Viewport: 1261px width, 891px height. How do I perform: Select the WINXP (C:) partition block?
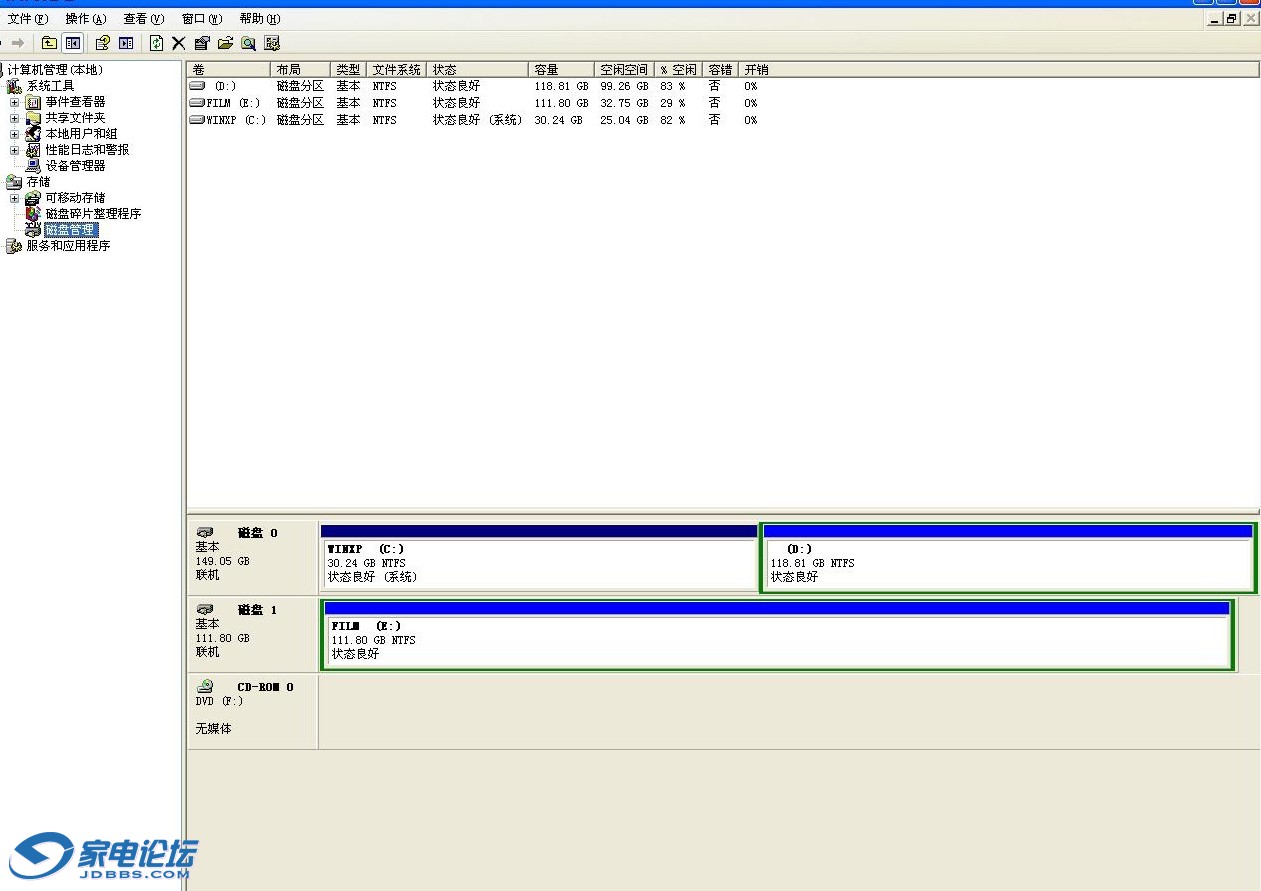538,563
